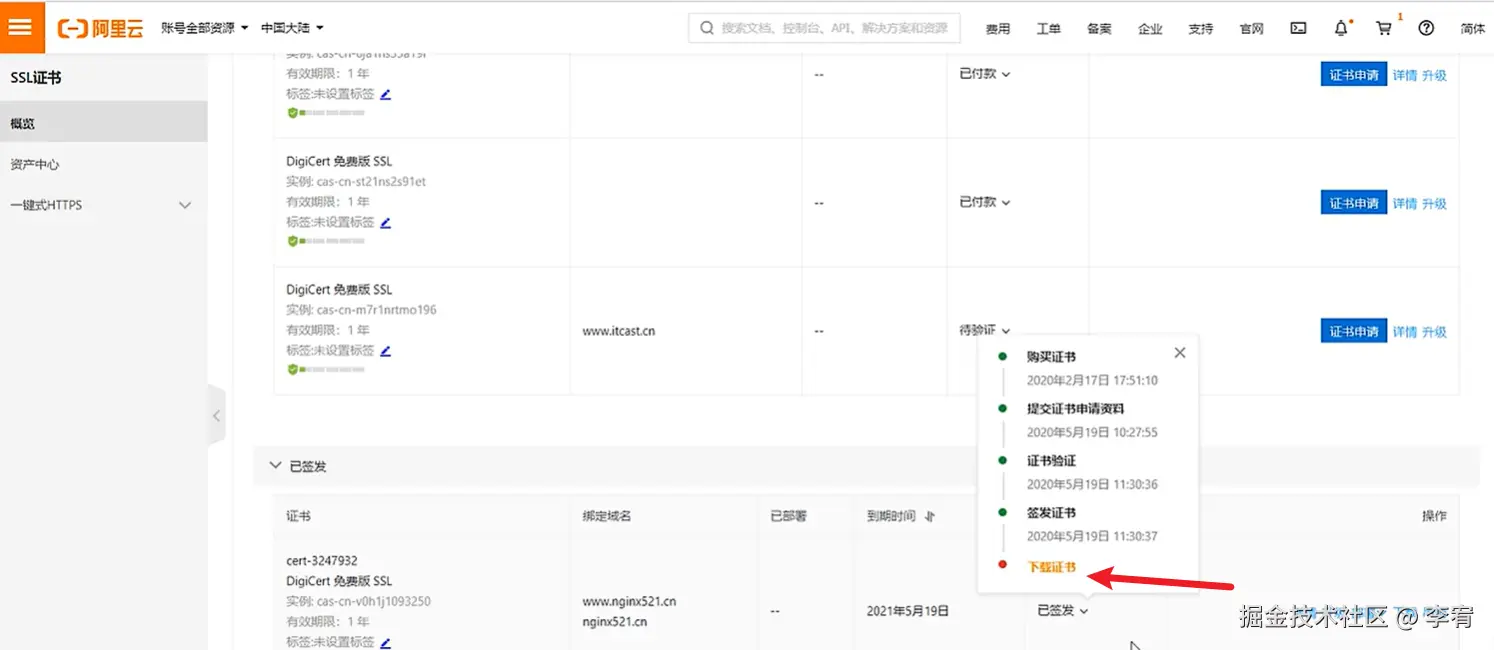Click the www.nginx521.cn domain text
This screenshot has height=650, width=1494.
click(x=629, y=602)
